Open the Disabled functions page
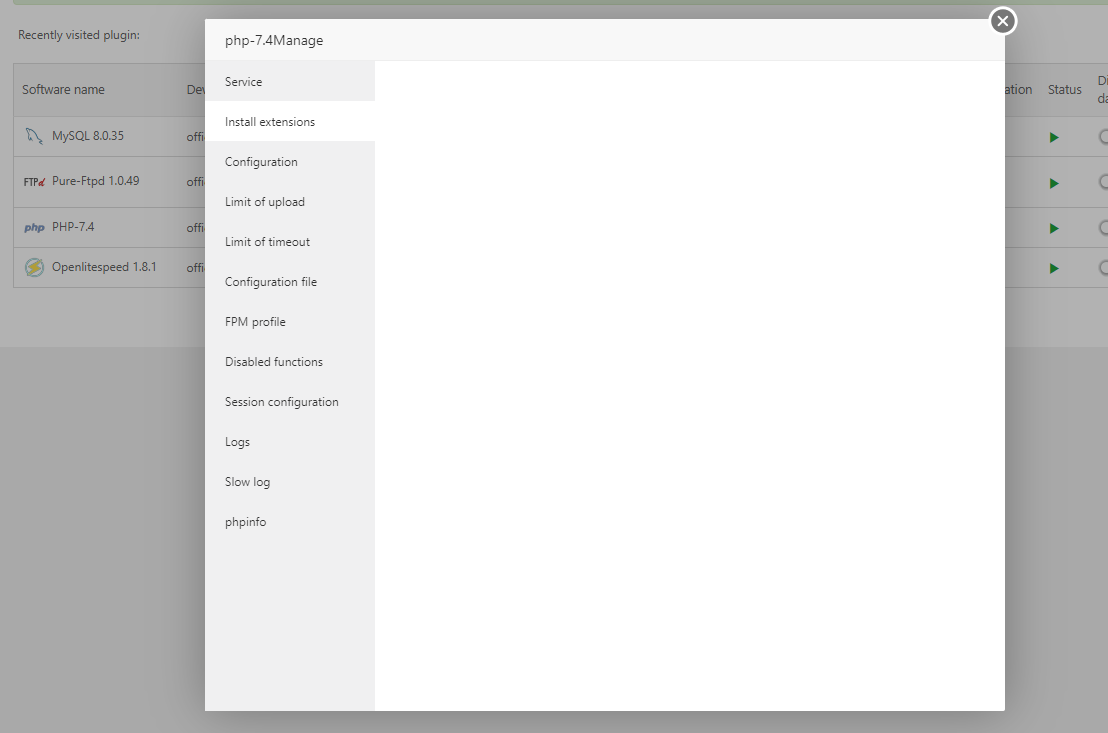The image size is (1108, 733). pos(274,361)
